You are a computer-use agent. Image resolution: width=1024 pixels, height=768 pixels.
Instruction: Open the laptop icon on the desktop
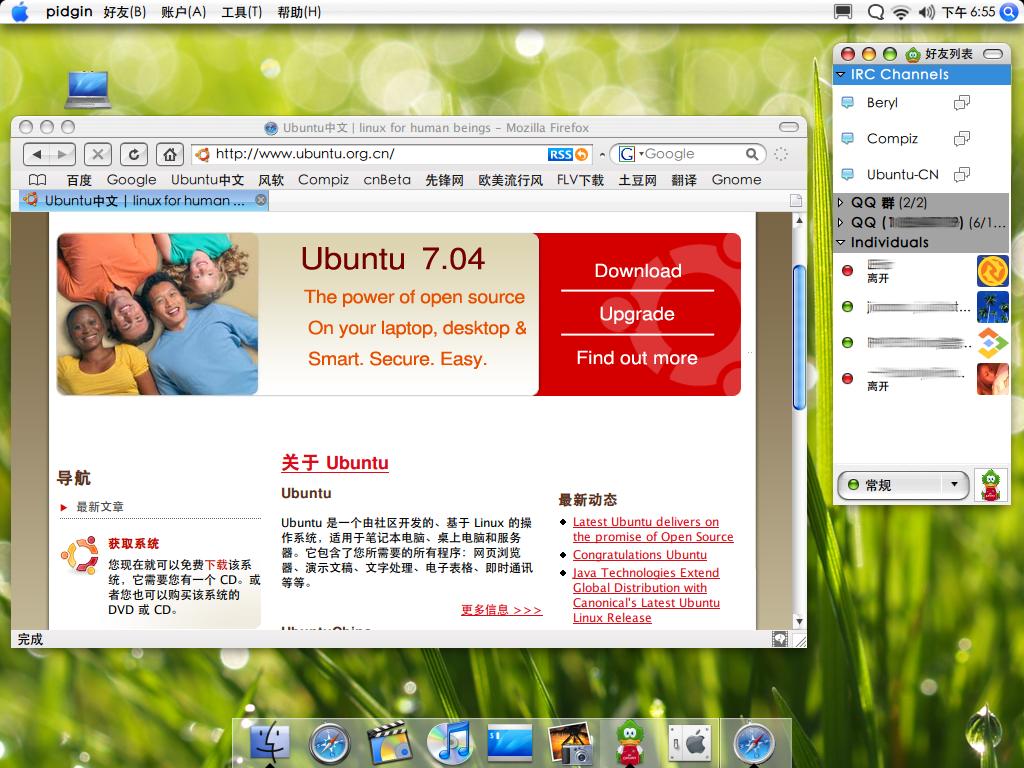click(x=88, y=89)
